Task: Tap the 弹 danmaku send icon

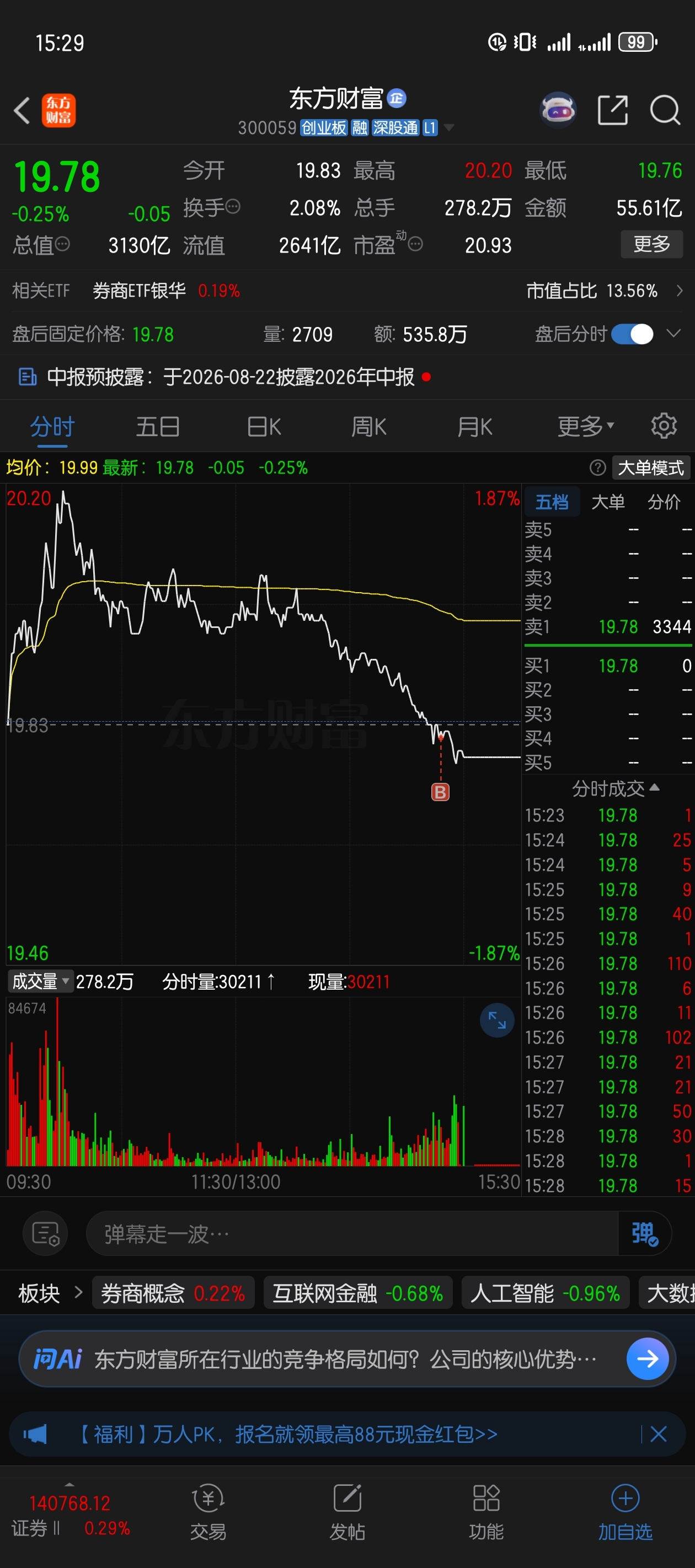Action: click(644, 1234)
